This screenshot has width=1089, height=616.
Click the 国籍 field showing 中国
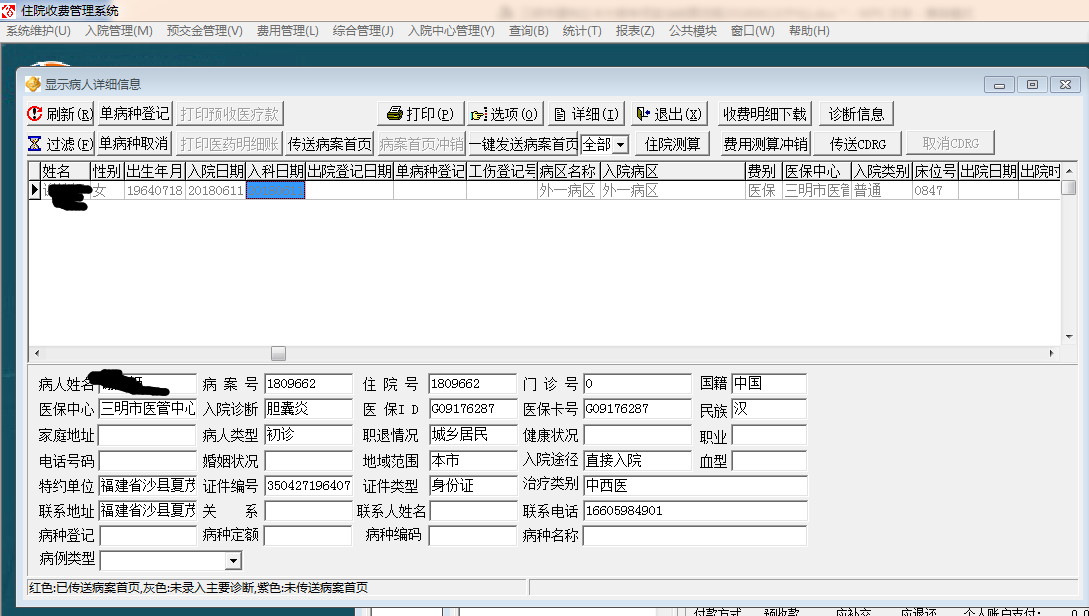(769, 384)
